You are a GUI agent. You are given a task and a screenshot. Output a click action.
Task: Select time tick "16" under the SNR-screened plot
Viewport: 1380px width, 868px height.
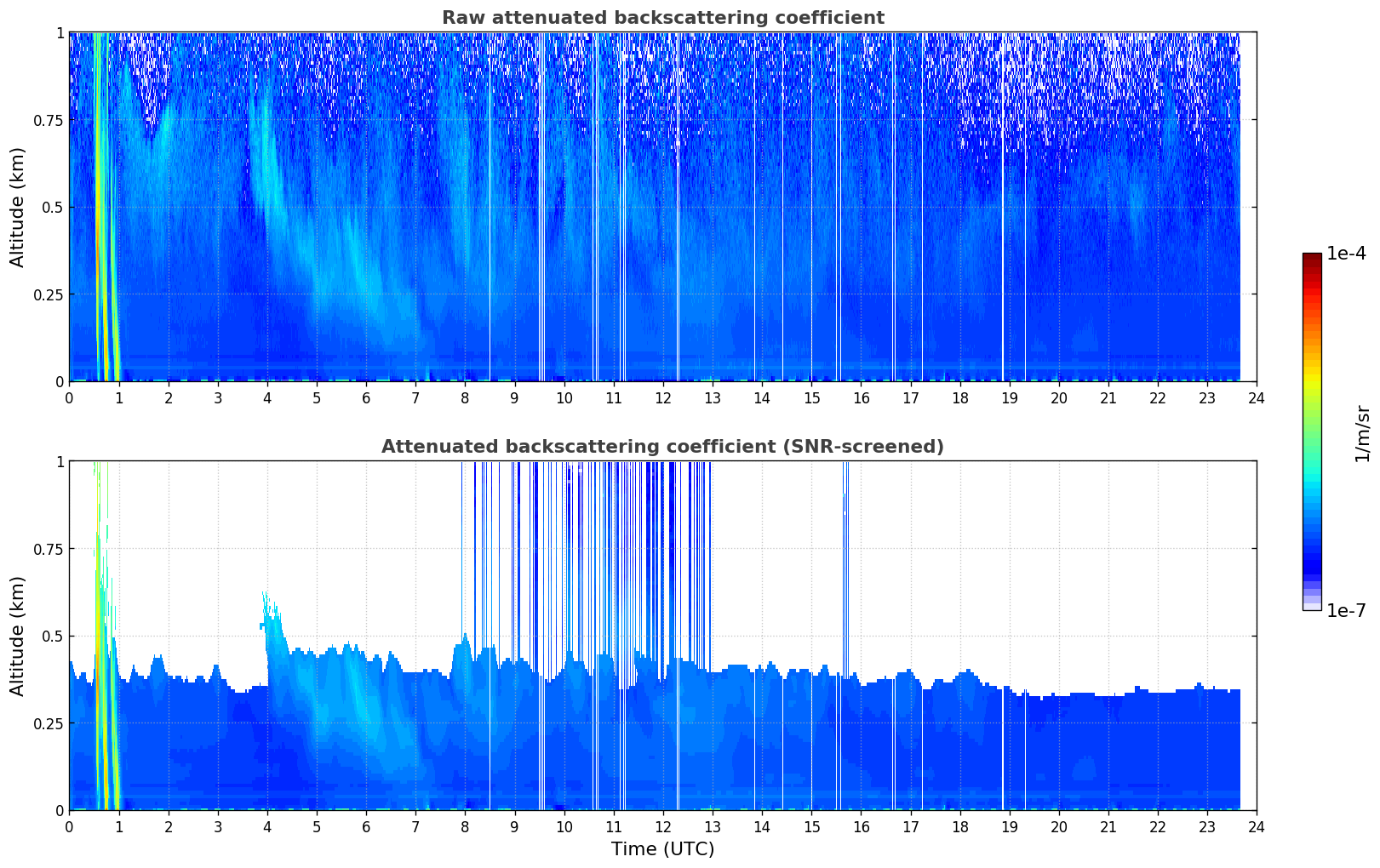coord(861,826)
